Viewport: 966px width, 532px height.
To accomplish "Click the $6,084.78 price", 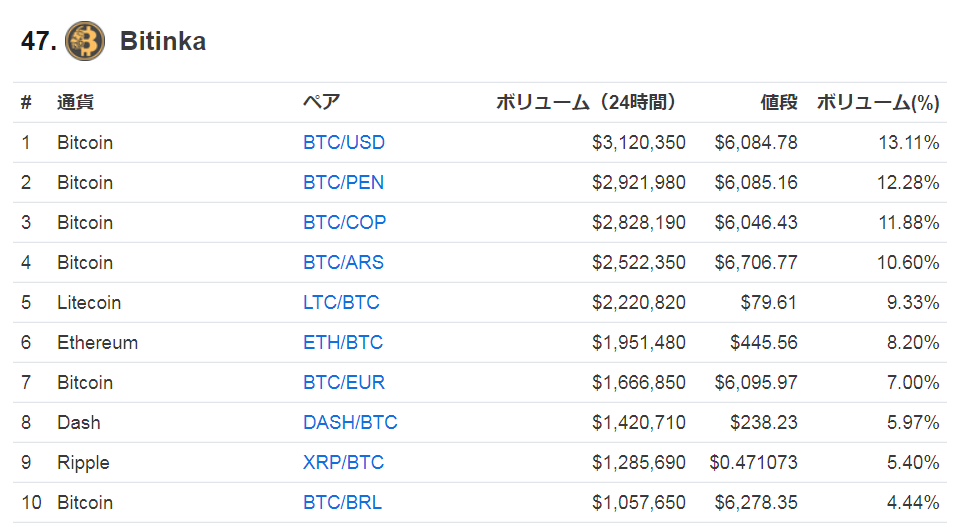I will [x=756, y=142].
